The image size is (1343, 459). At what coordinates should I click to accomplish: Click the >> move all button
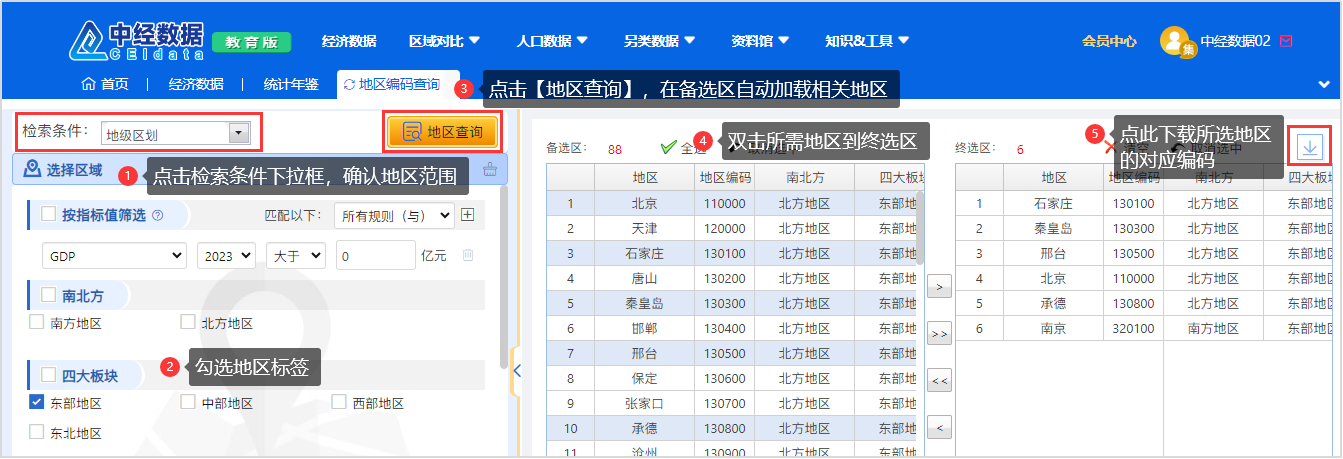[x=939, y=333]
